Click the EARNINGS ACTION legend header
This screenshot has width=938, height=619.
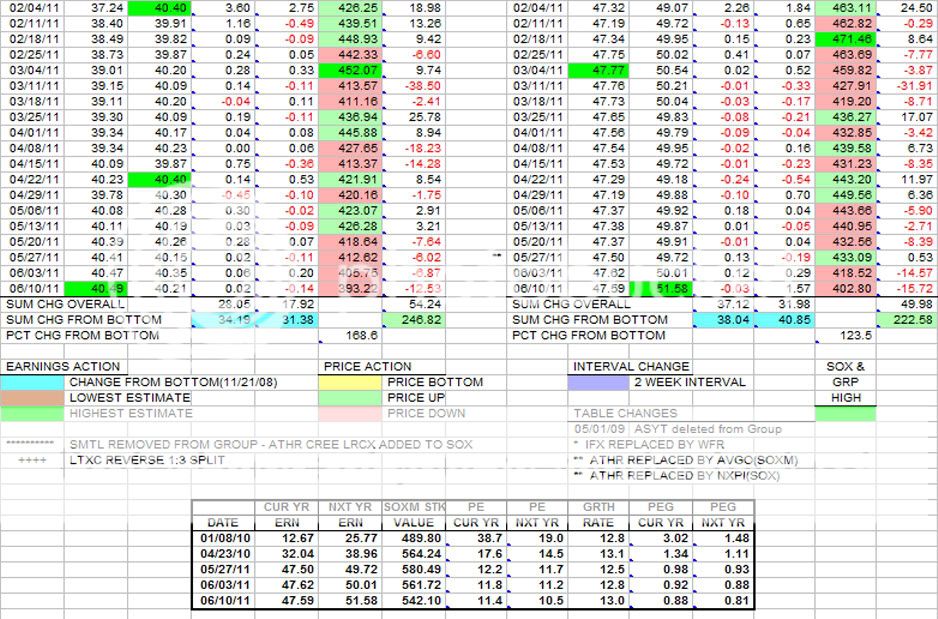[62, 366]
